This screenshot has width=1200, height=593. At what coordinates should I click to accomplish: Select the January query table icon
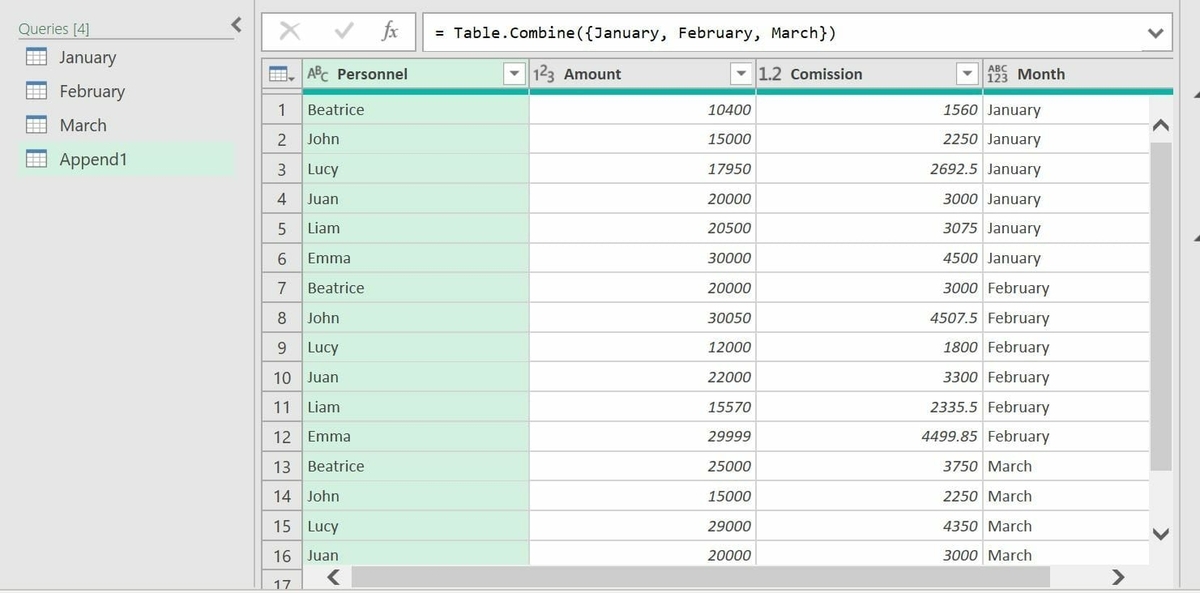tap(37, 57)
